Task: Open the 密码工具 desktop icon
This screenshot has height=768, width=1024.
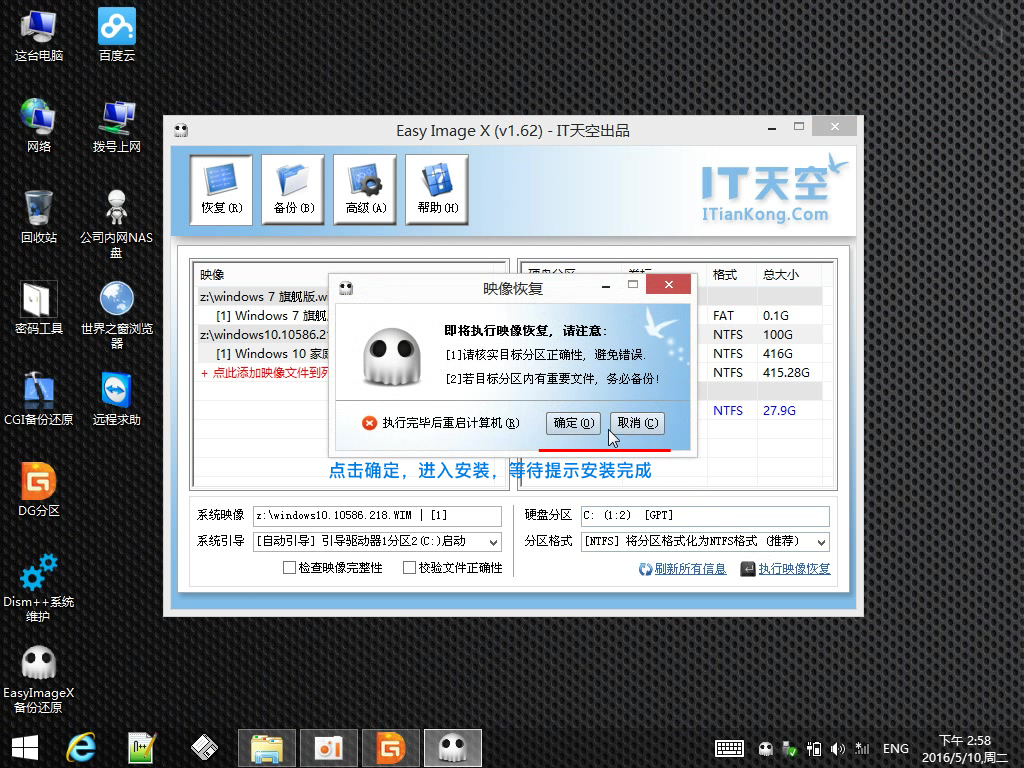Action: click(x=39, y=308)
